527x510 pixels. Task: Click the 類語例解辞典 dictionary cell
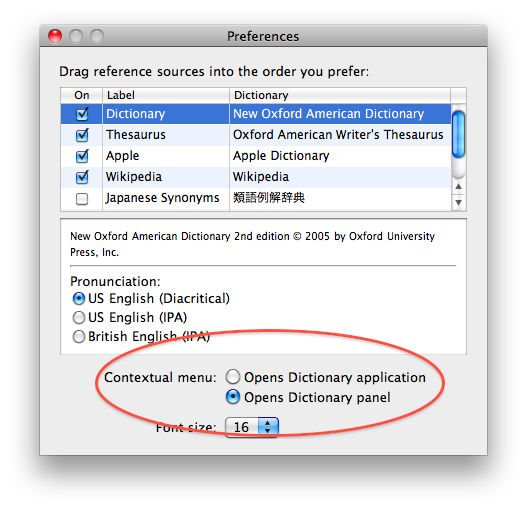point(269,198)
